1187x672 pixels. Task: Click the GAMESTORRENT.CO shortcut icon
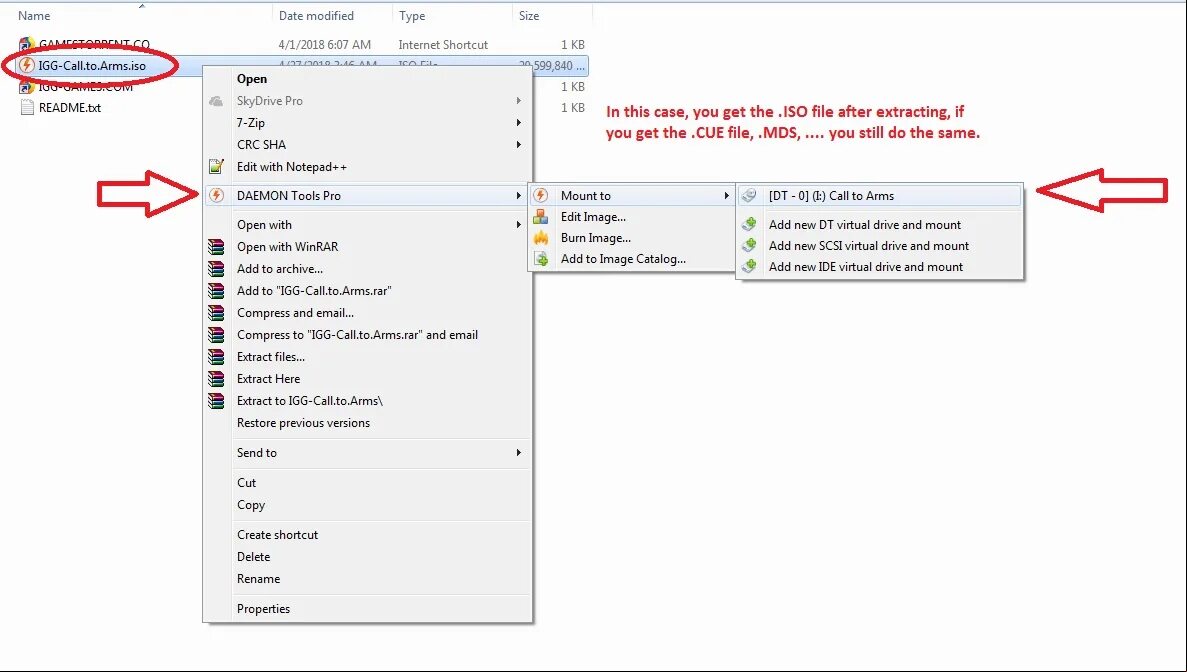[26, 45]
